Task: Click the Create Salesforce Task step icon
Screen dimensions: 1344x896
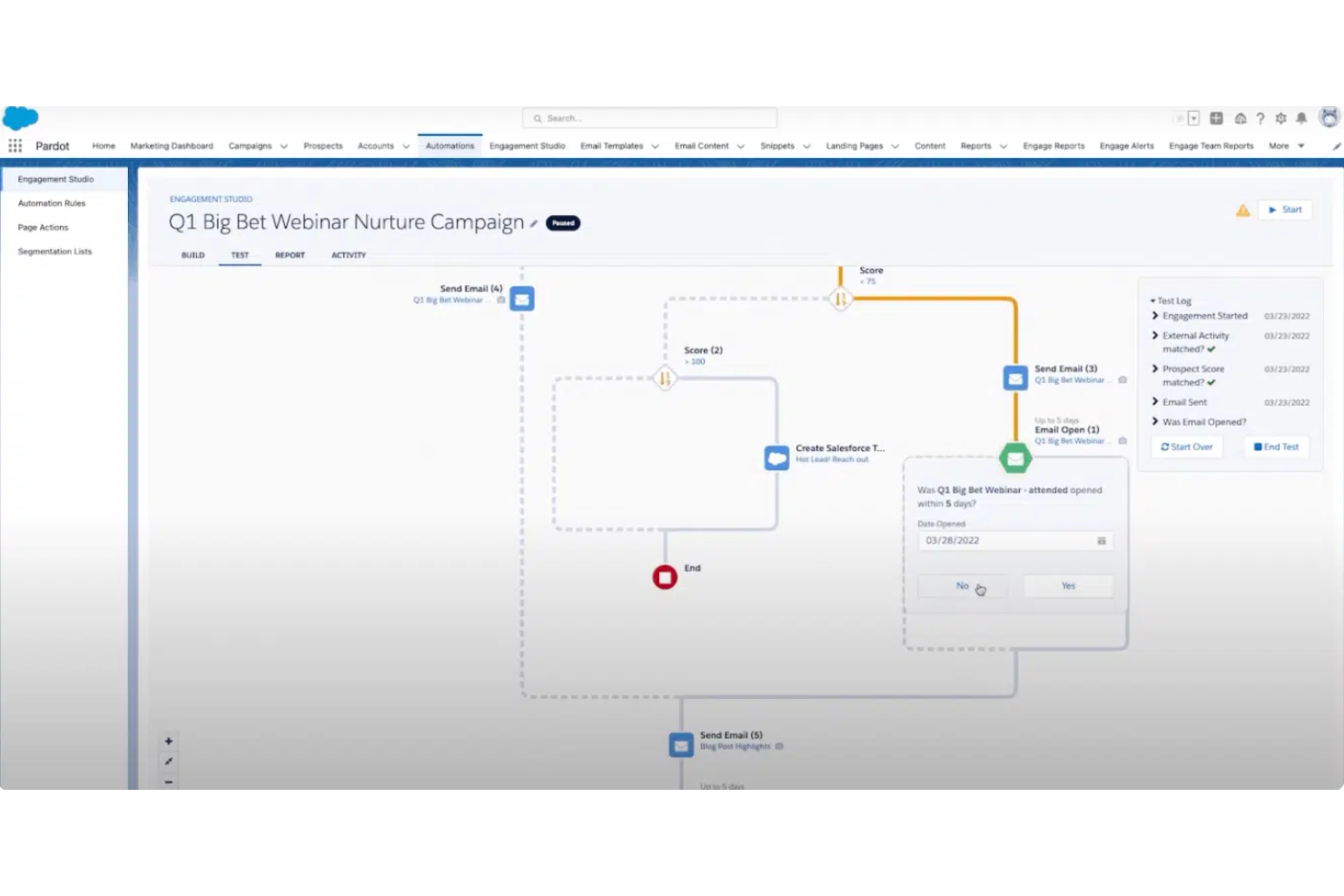Action: (776, 458)
